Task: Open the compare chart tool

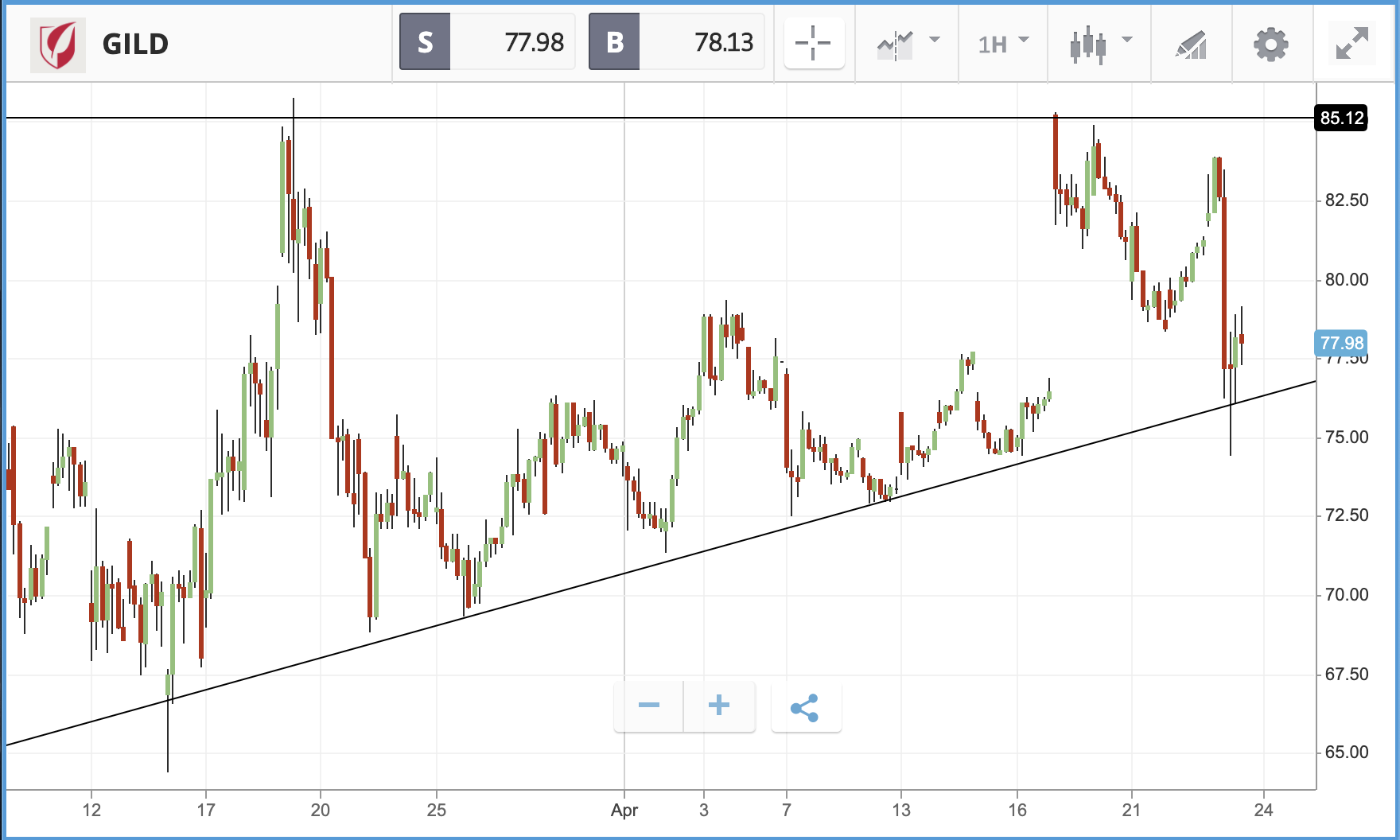Action: coord(896,45)
